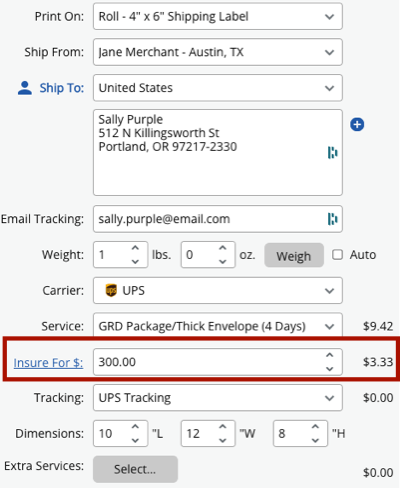Click Select button for Extra Services
This screenshot has width=400, height=488.
pyautogui.click(x=135, y=469)
